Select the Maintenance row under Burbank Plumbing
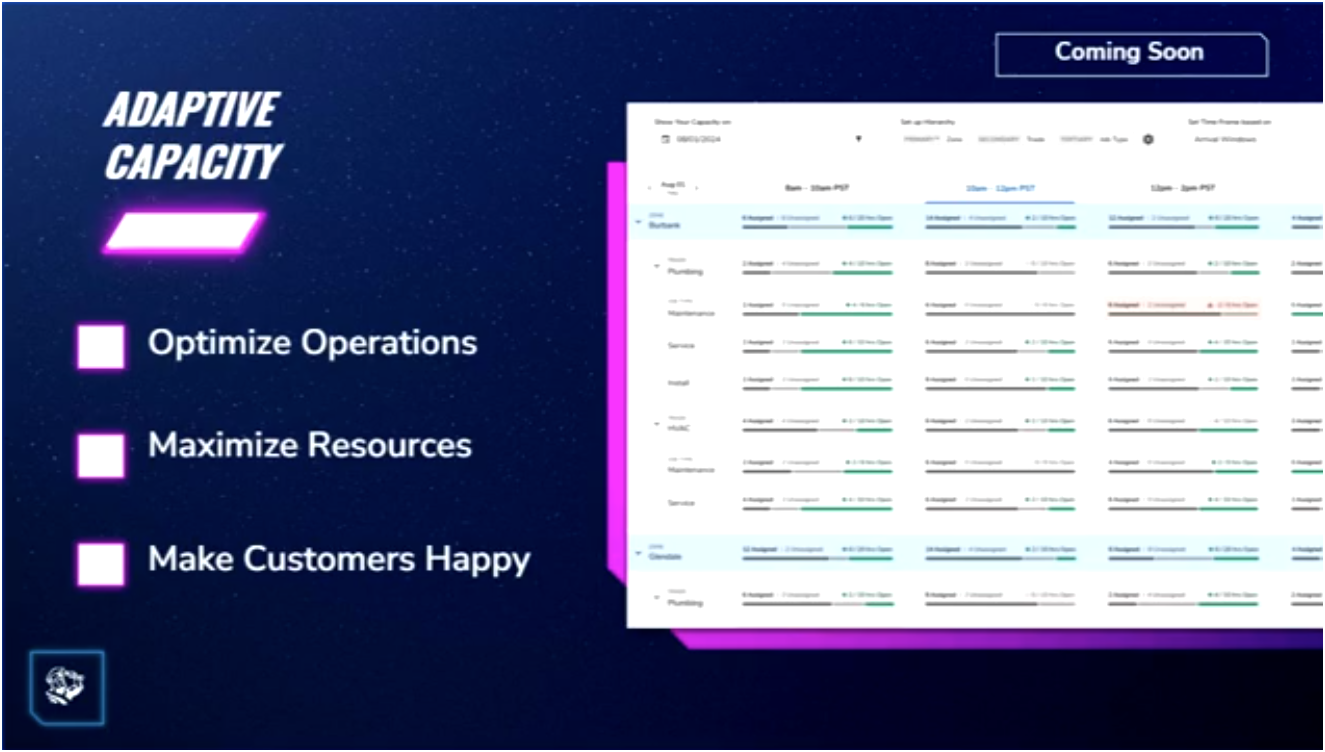 click(691, 313)
